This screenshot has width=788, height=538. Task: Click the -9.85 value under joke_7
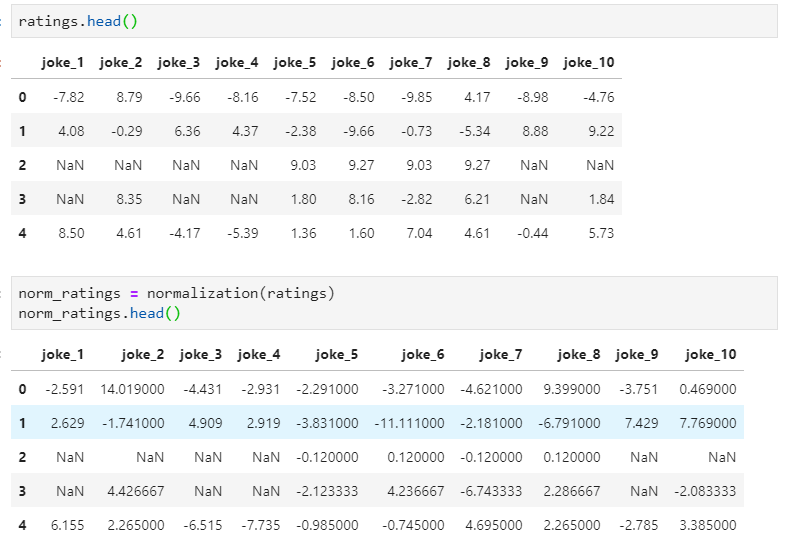click(x=415, y=97)
